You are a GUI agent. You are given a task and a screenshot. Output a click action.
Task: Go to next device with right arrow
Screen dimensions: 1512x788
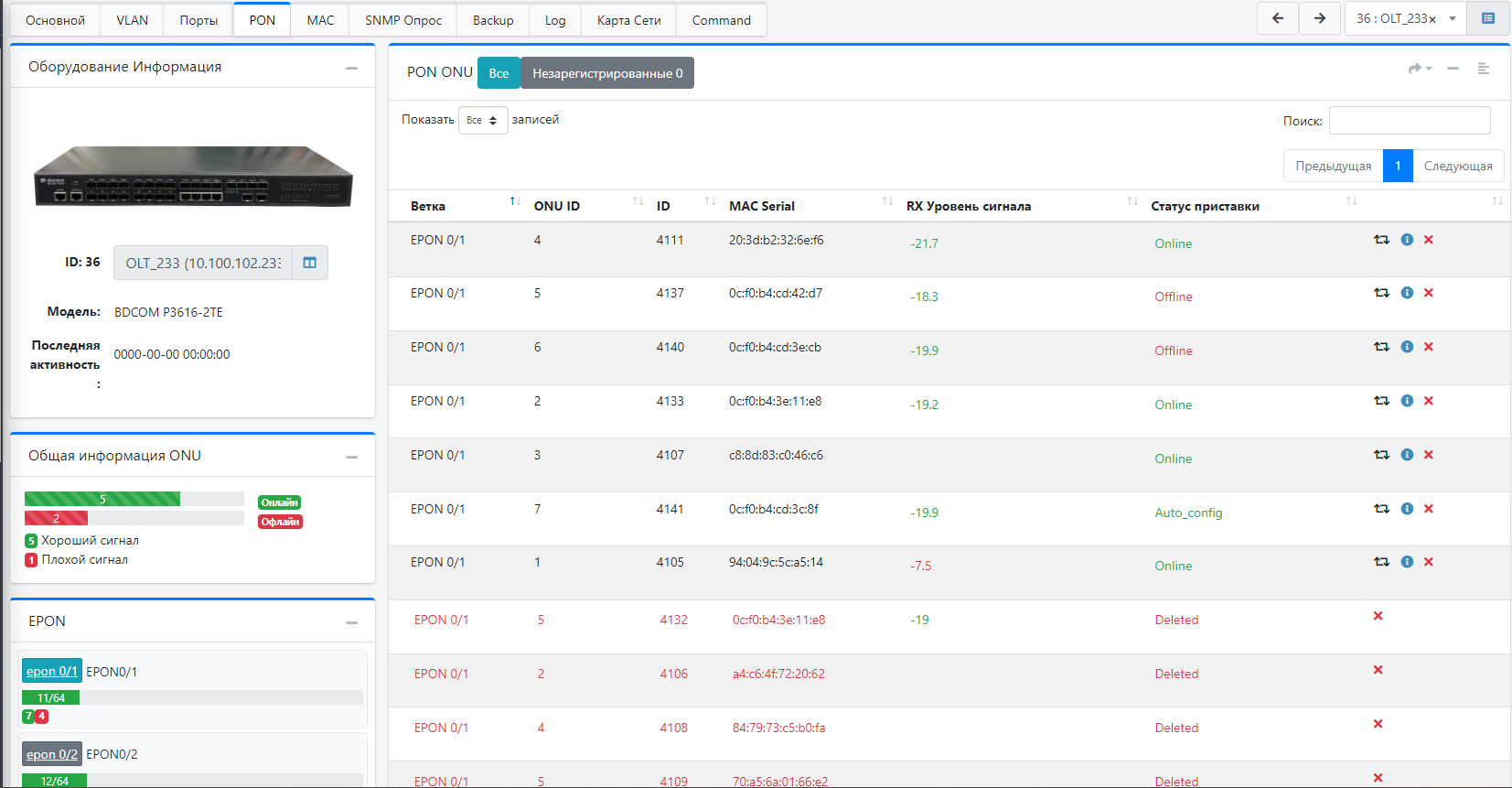1320,18
